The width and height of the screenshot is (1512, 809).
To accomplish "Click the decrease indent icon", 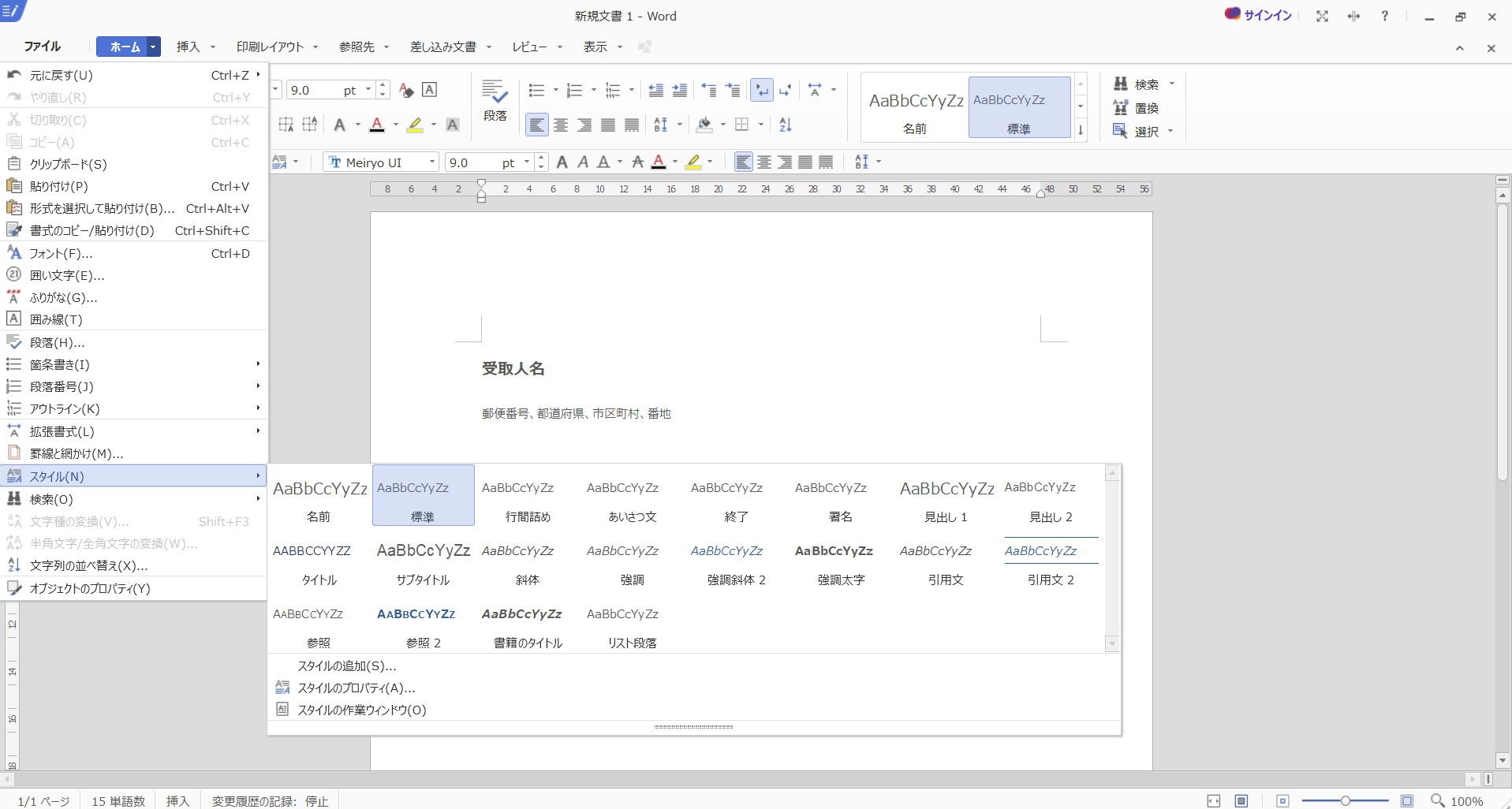I will click(x=655, y=91).
